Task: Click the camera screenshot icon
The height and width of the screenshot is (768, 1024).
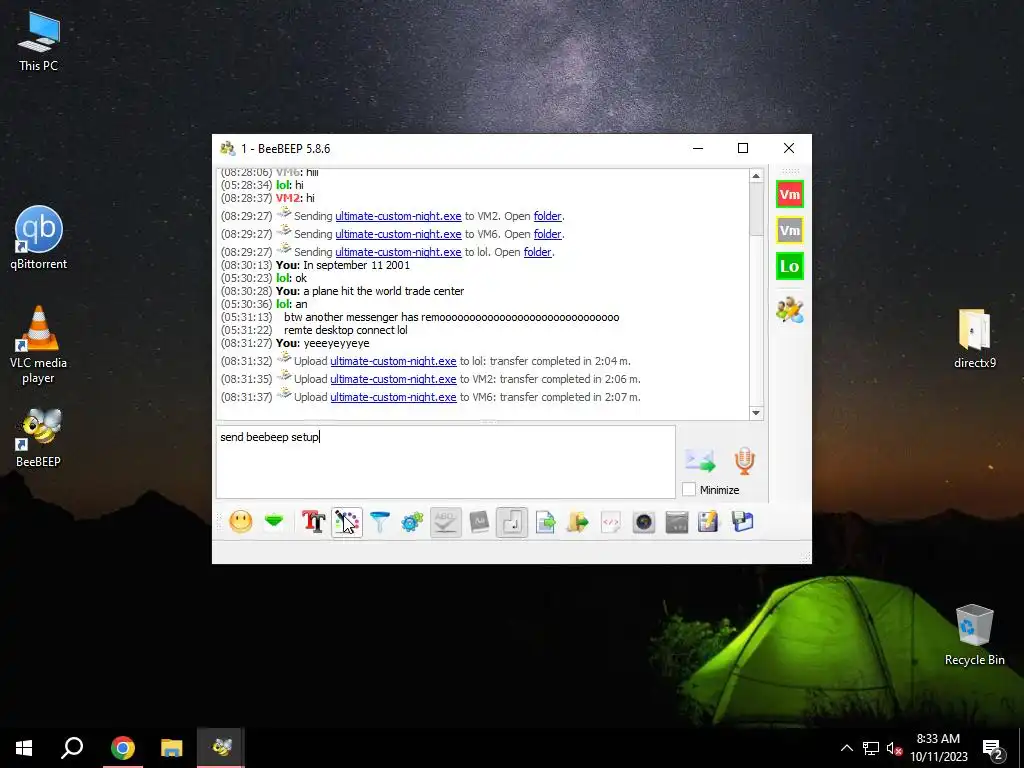Action: coord(644,522)
